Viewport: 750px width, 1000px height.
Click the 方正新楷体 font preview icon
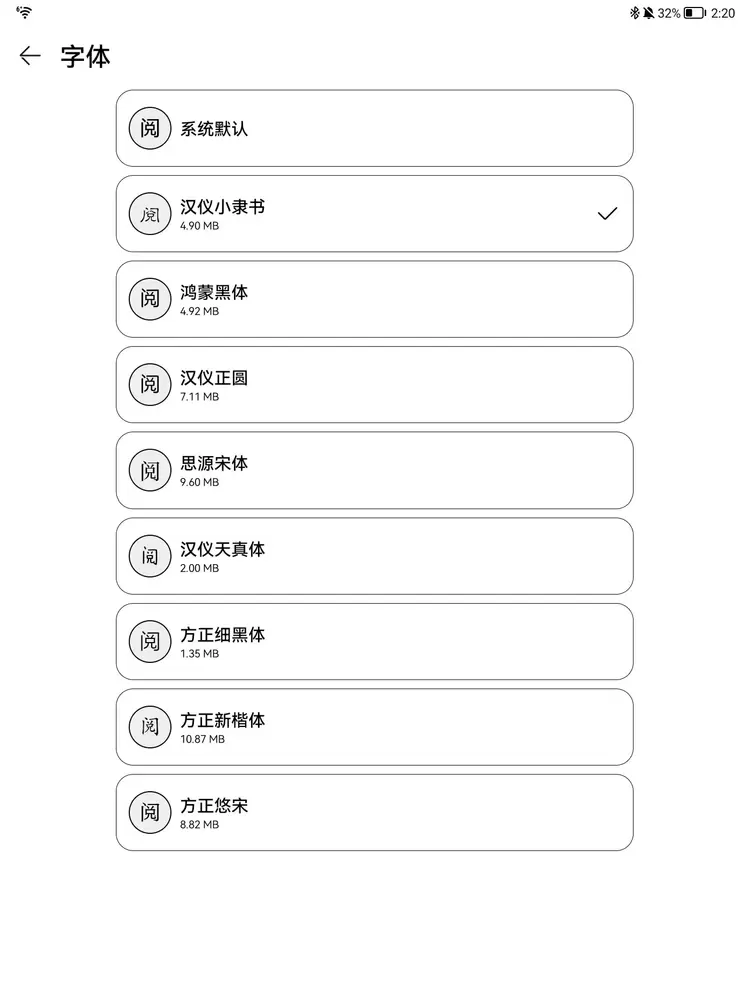150,727
